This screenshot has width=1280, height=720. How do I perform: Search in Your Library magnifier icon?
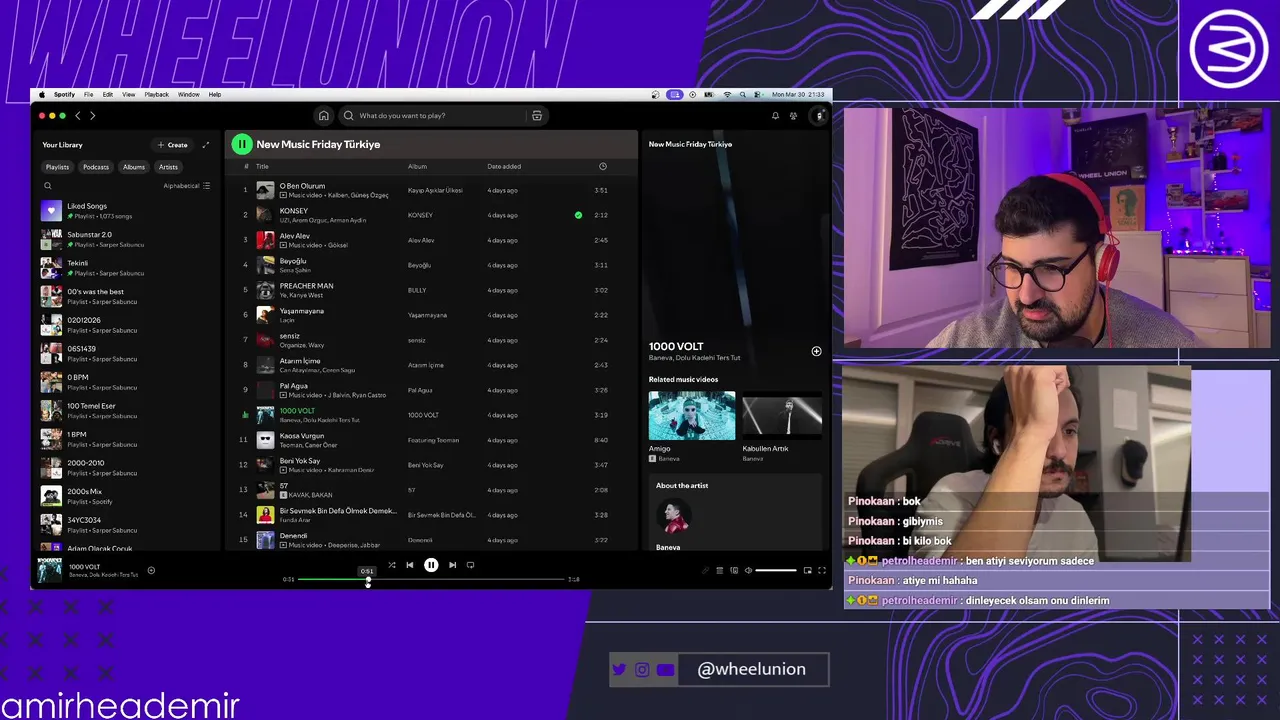point(47,185)
